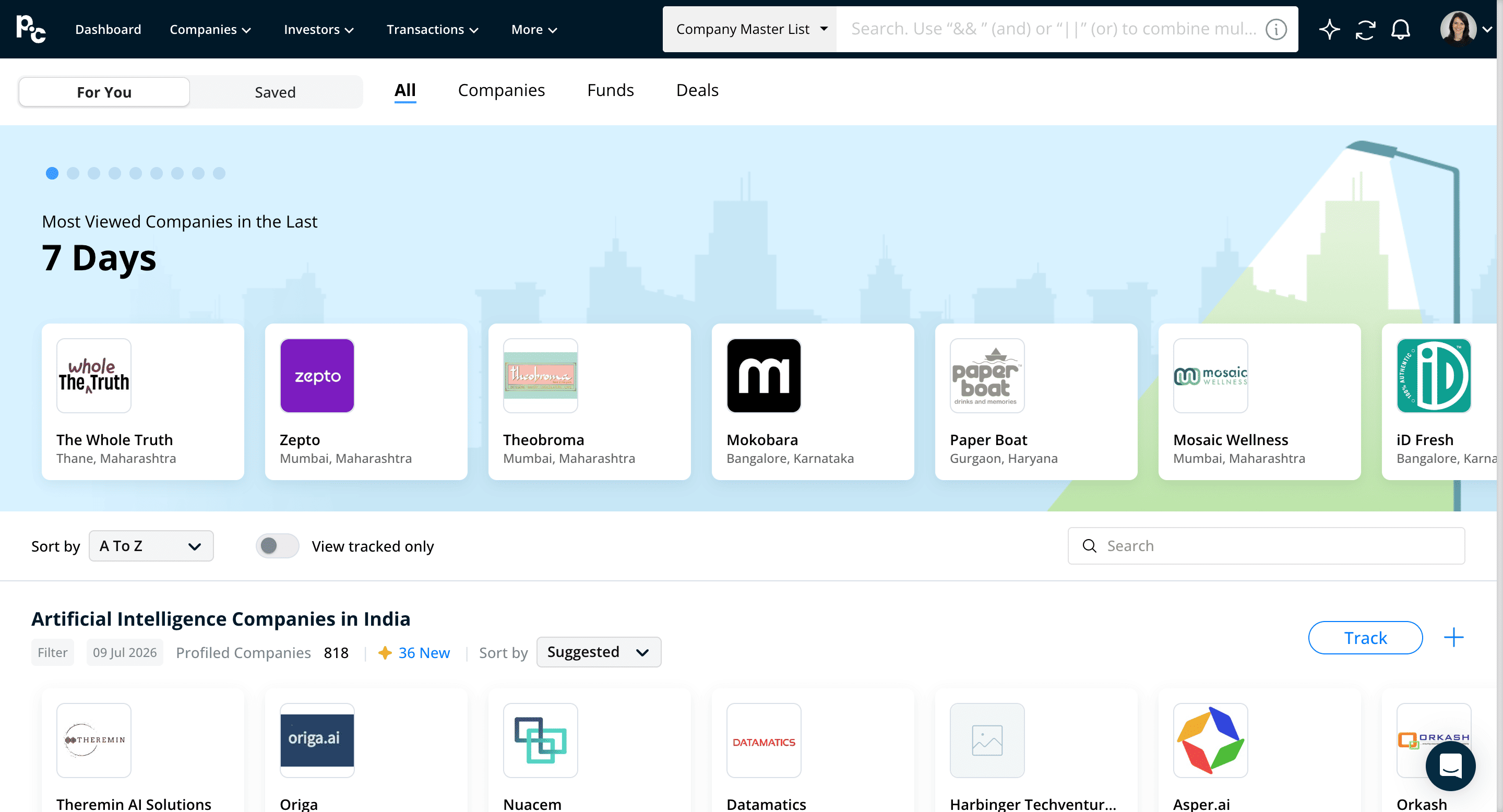
Task: Click the Datamatics logo
Action: pyautogui.click(x=764, y=741)
